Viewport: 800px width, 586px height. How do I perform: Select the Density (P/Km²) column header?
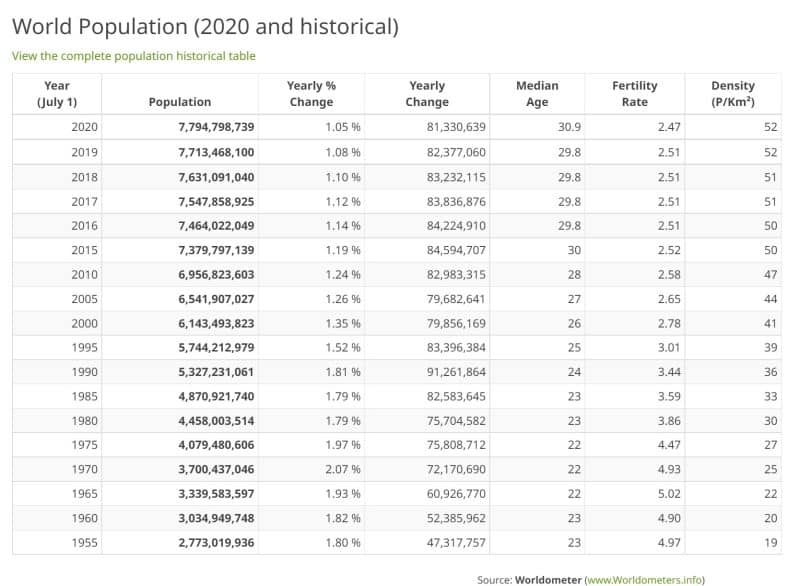733,93
